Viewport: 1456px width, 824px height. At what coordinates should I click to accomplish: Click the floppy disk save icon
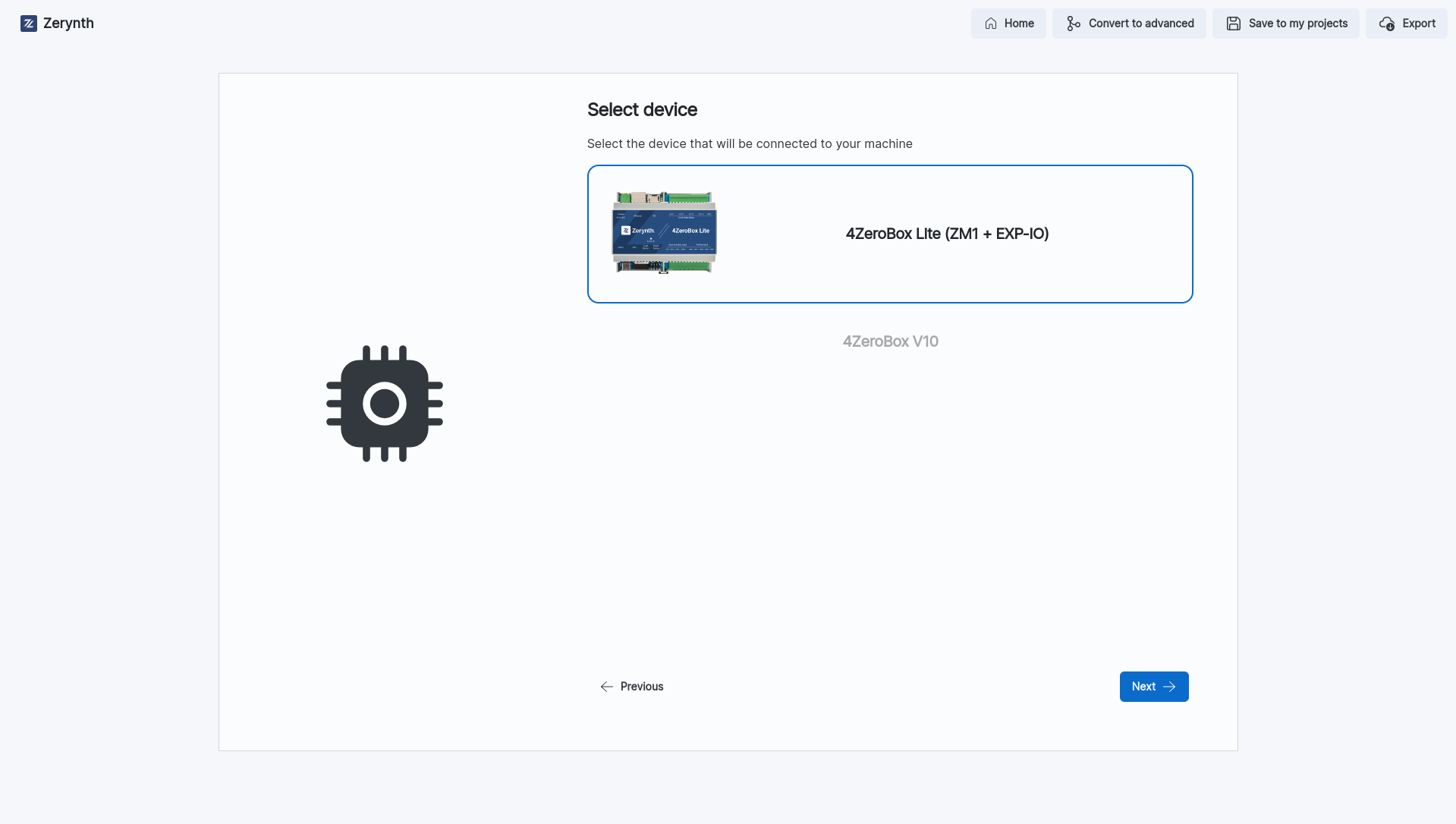coord(1234,24)
